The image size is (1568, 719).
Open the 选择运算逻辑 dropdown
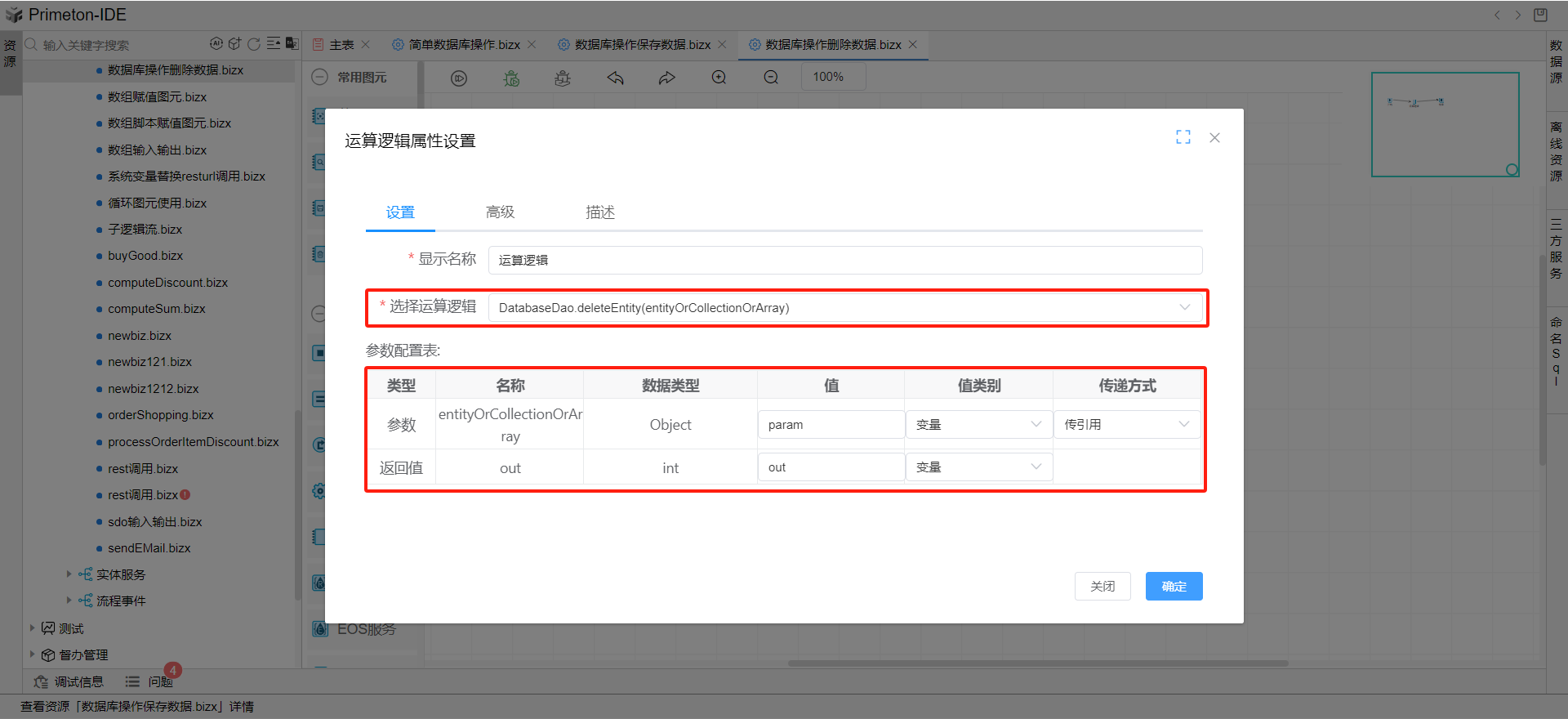tap(844, 308)
